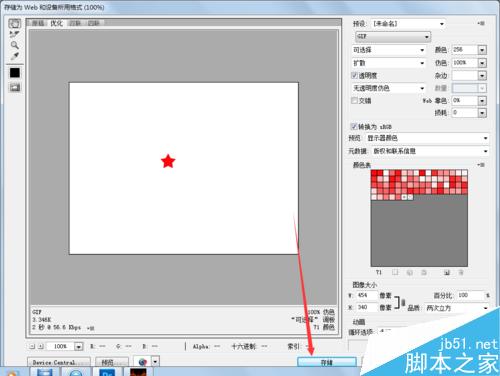This screenshot has width=500, height=376.
Task: Click the shift to web palette cube icon
Action: 410,272
